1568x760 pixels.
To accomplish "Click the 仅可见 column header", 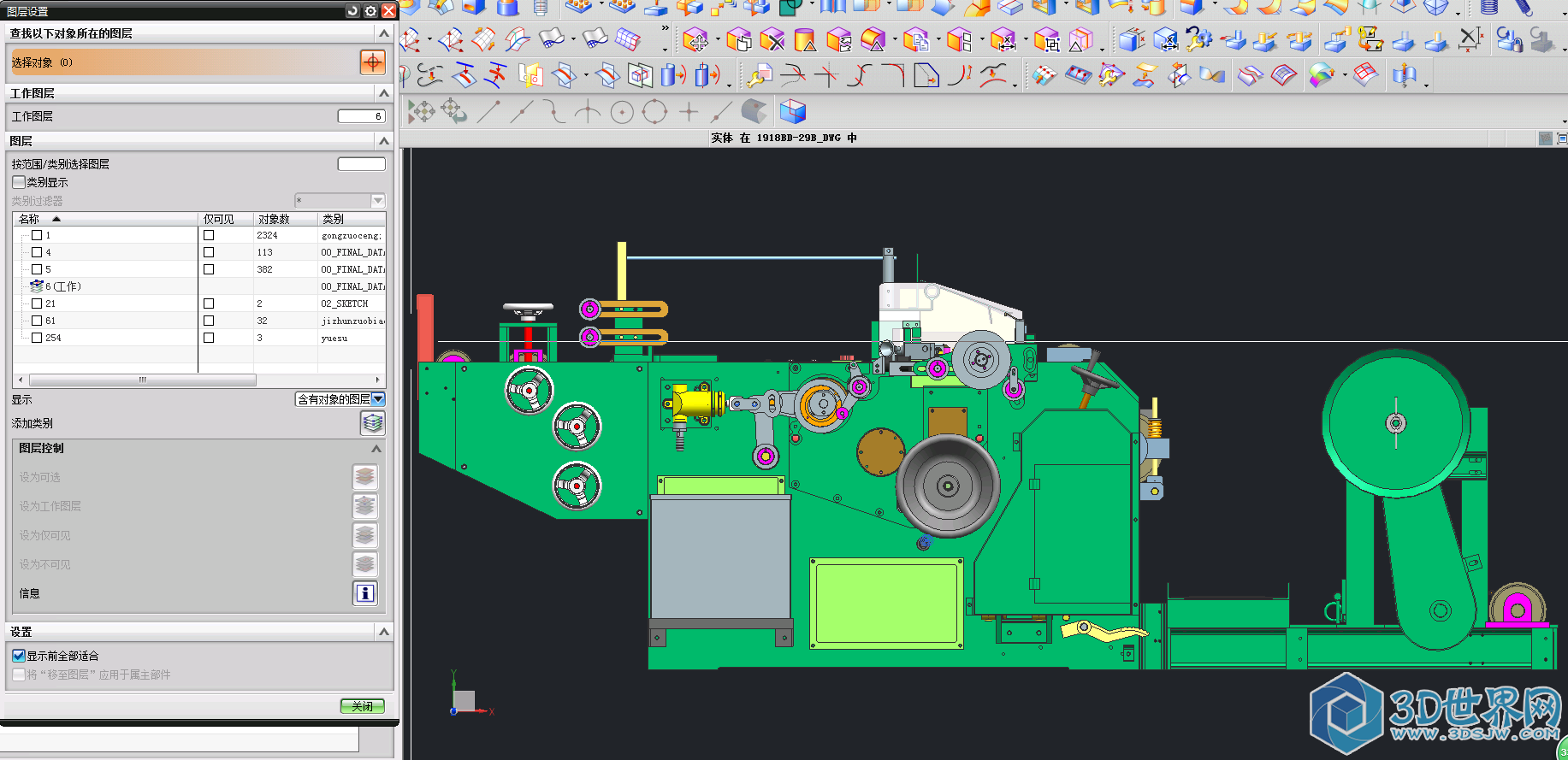I will (x=226, y=219).
